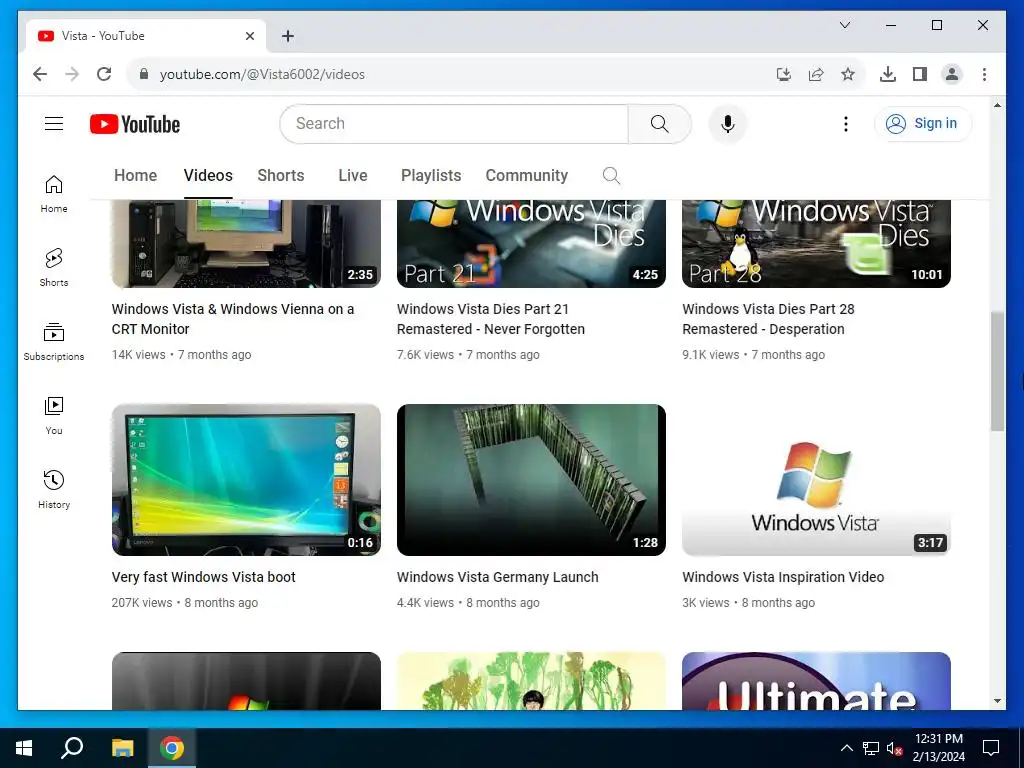Start voice search with microphone icon
The image size is (1024, 768).
click(x=728, y=123)
